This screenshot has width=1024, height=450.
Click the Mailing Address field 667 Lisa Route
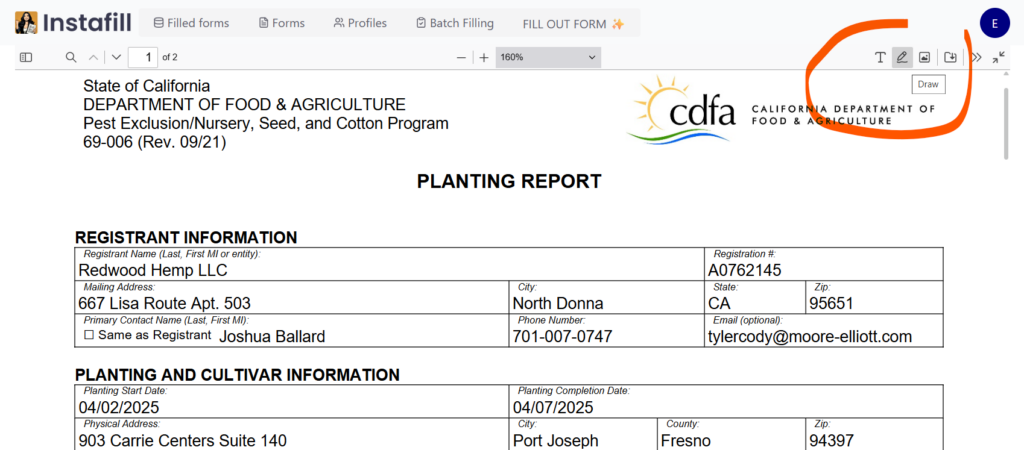point(292,303)
